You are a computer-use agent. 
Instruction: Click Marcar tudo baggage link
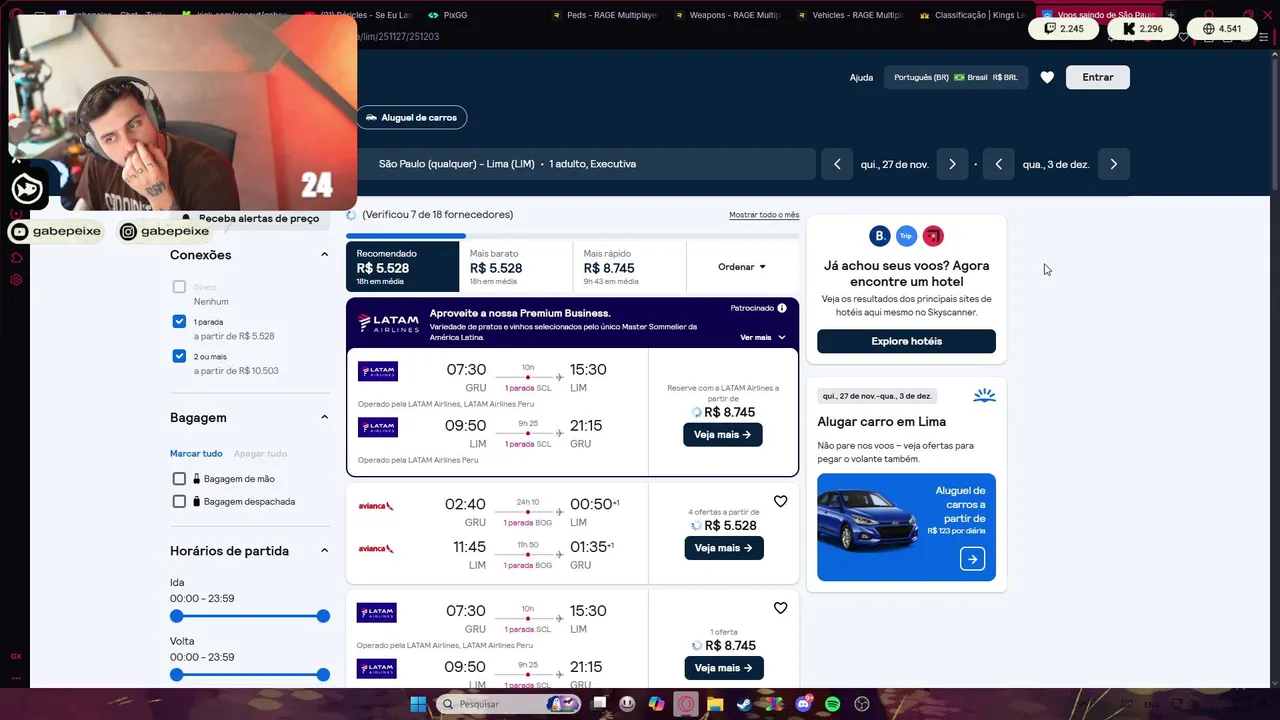(196, 453)
